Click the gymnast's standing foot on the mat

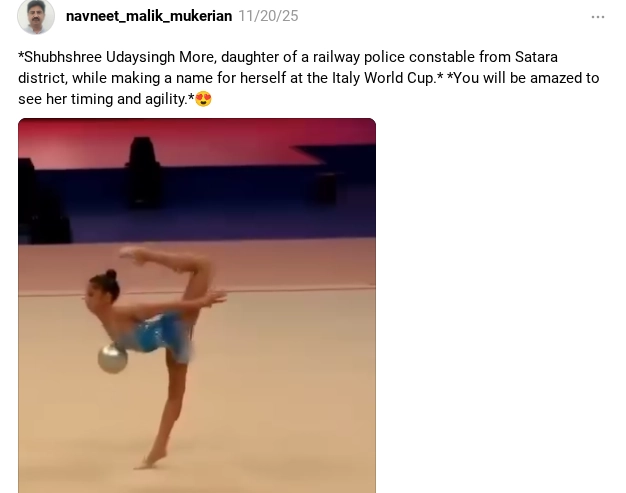click(151, 459)
